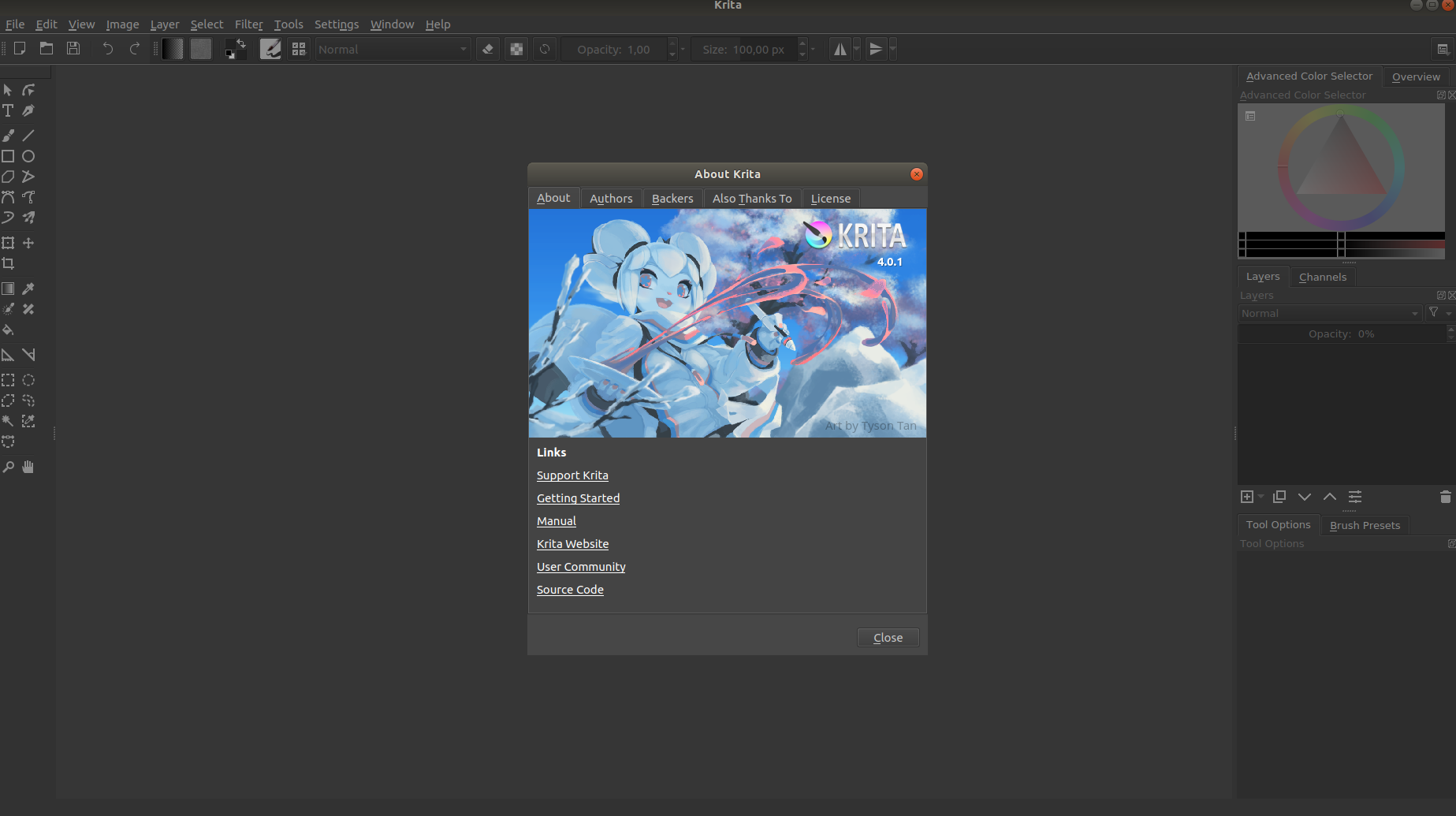Select the Color Picker eyedropper tool
This screenshot has width=1456, height=816.
(x=28, y=289)
